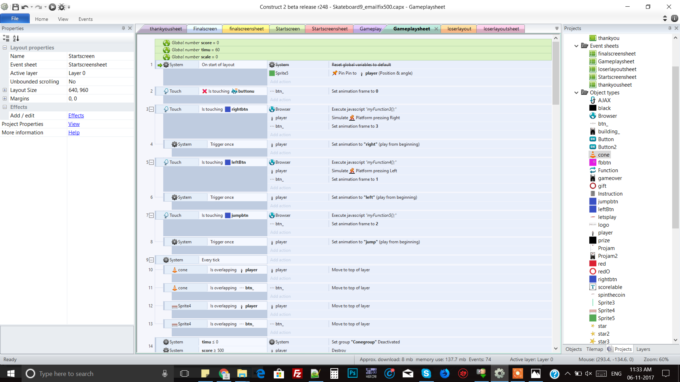
Task: Collapse event 3 sub-events
Action: coord(151,109)
